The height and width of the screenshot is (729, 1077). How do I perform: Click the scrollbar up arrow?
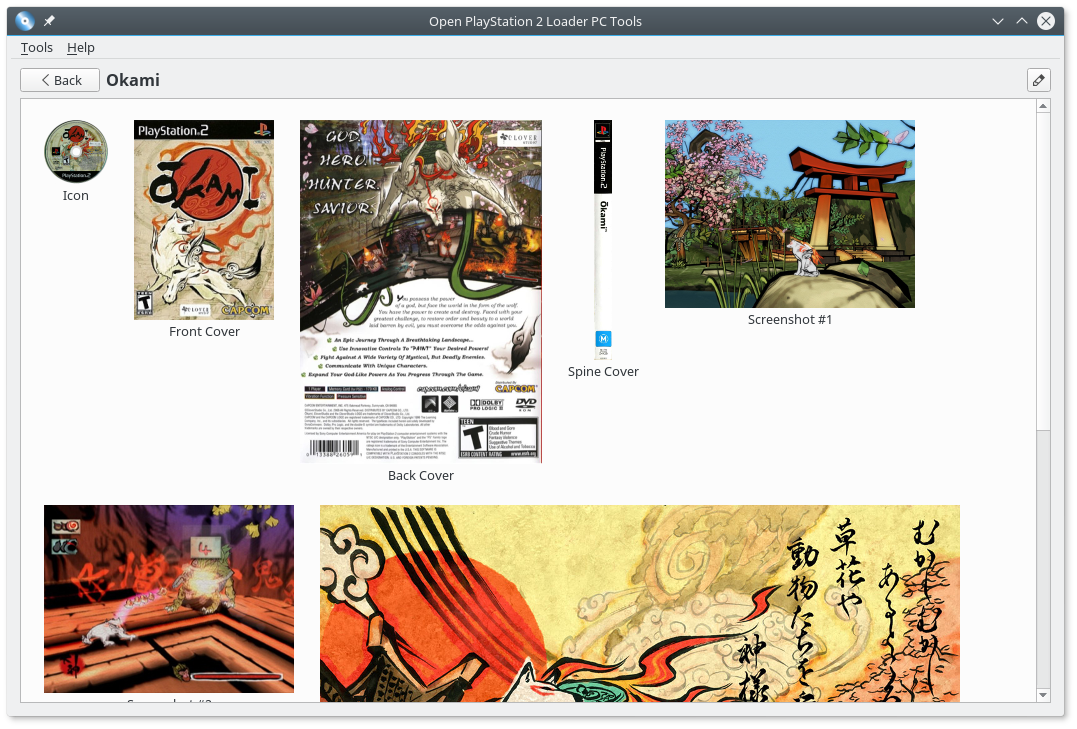(1043, 106)
